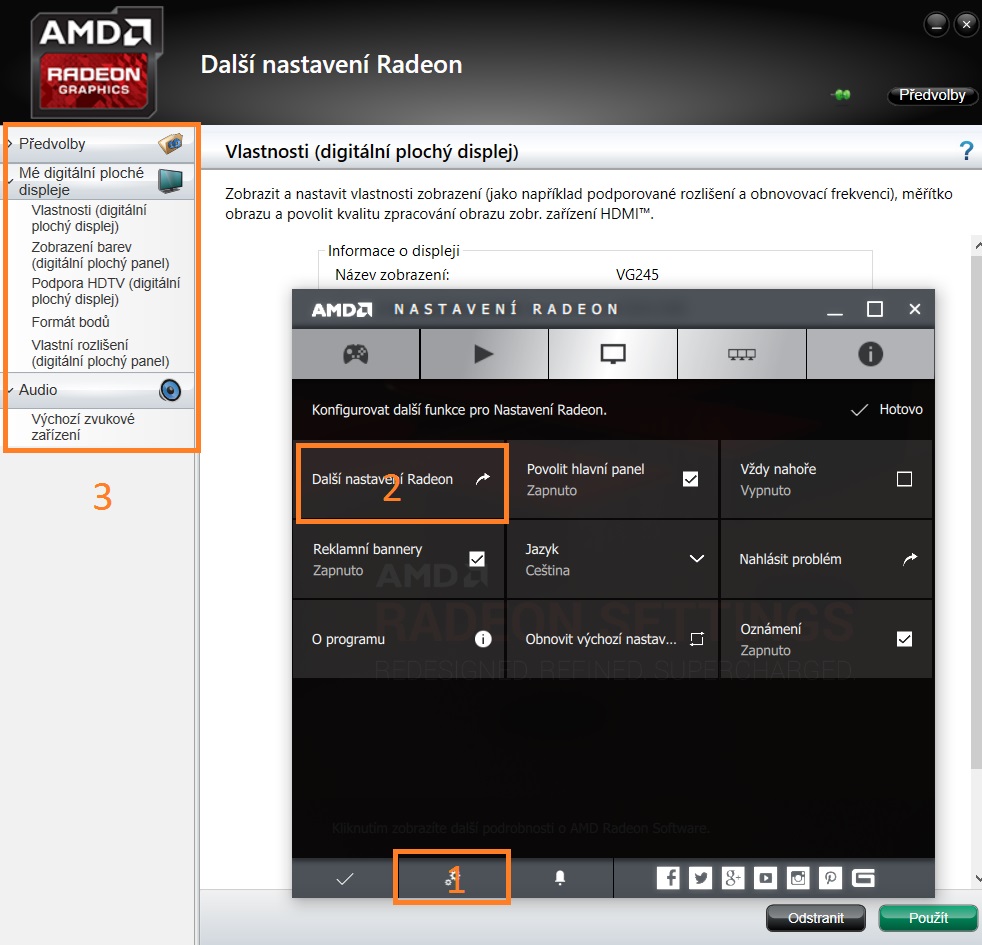The height and width of the screenshot is (945, 982).
Task: Open the Eyefinity multi-display tab
Action: [x=742, y=354]
